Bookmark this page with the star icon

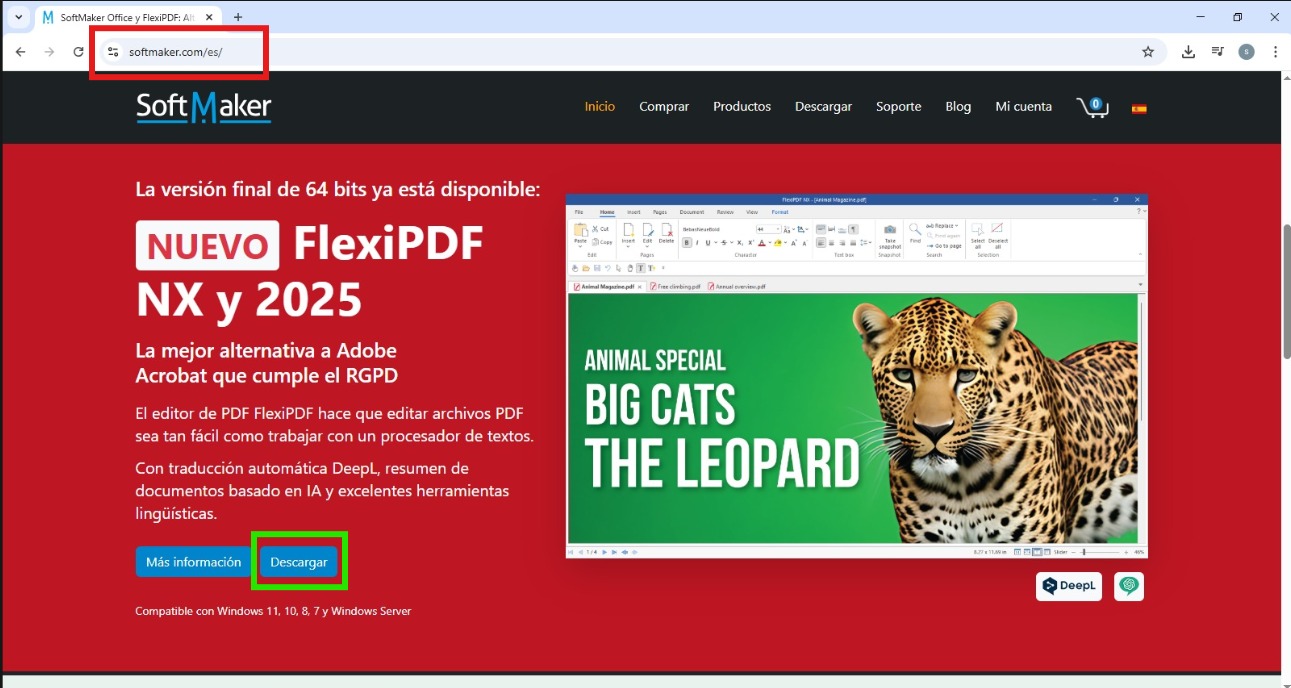[1148, 52]
